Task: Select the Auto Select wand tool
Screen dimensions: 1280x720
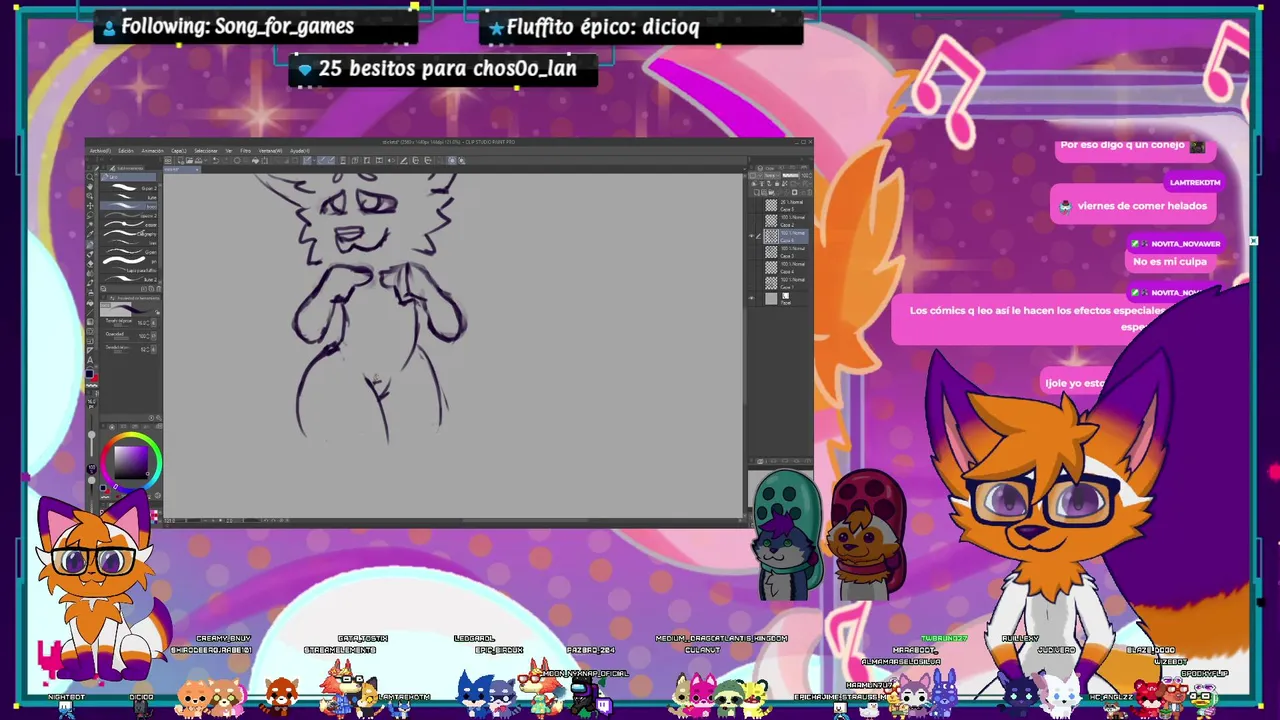Action: click(90, 225)
